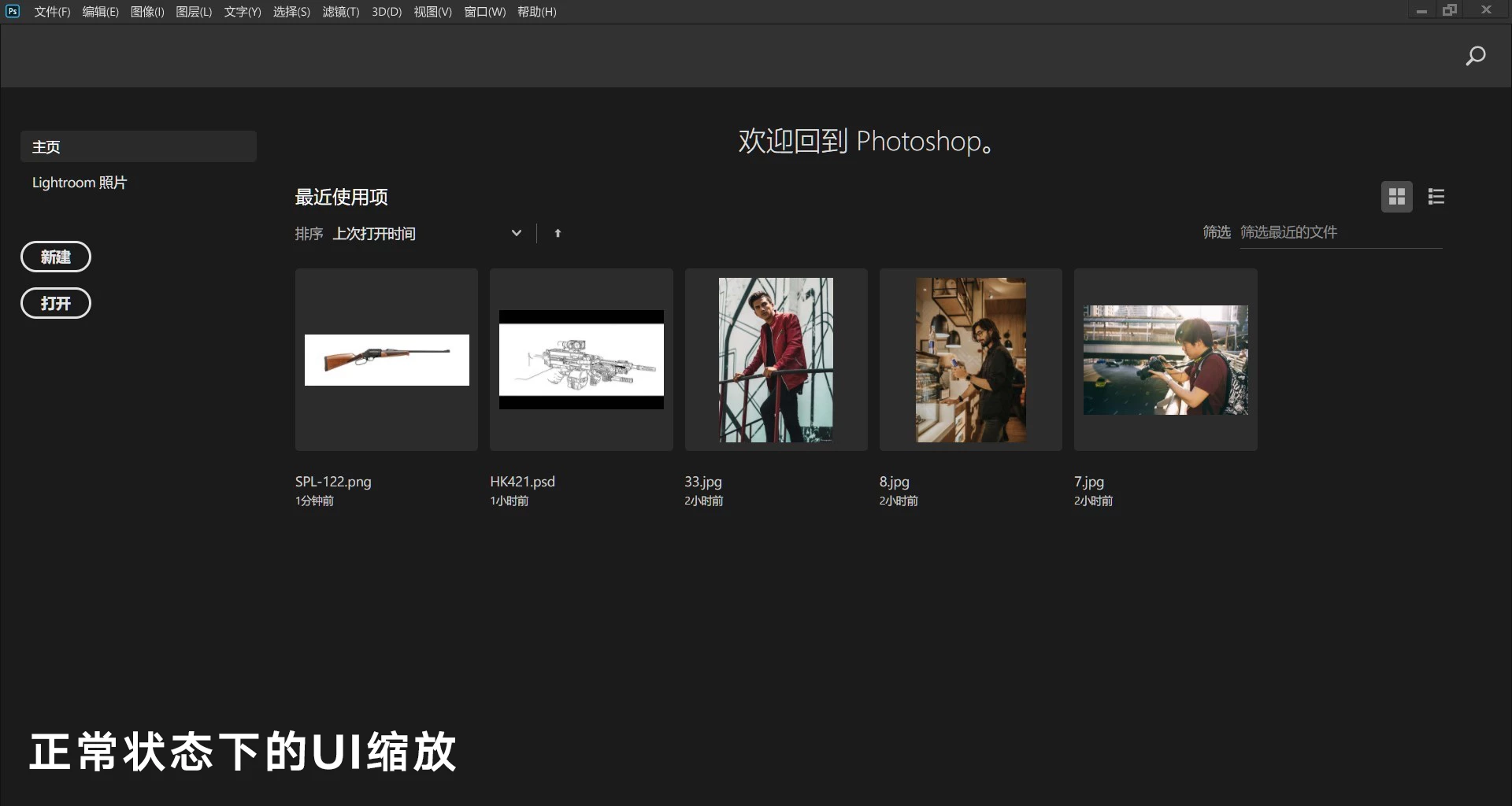Open the 编辑(E) menu

(x=100, y=12)
